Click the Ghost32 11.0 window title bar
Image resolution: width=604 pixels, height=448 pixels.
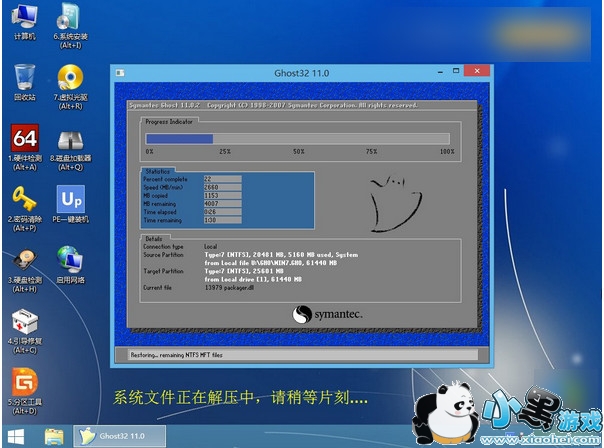[x=300, y=75]
